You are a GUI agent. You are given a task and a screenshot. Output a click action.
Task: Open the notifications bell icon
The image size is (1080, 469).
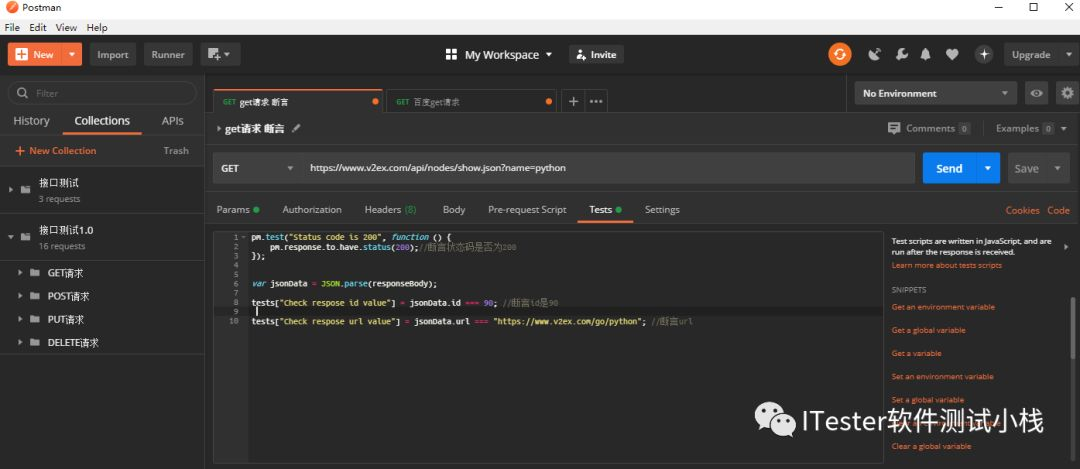tap(926, 54)
